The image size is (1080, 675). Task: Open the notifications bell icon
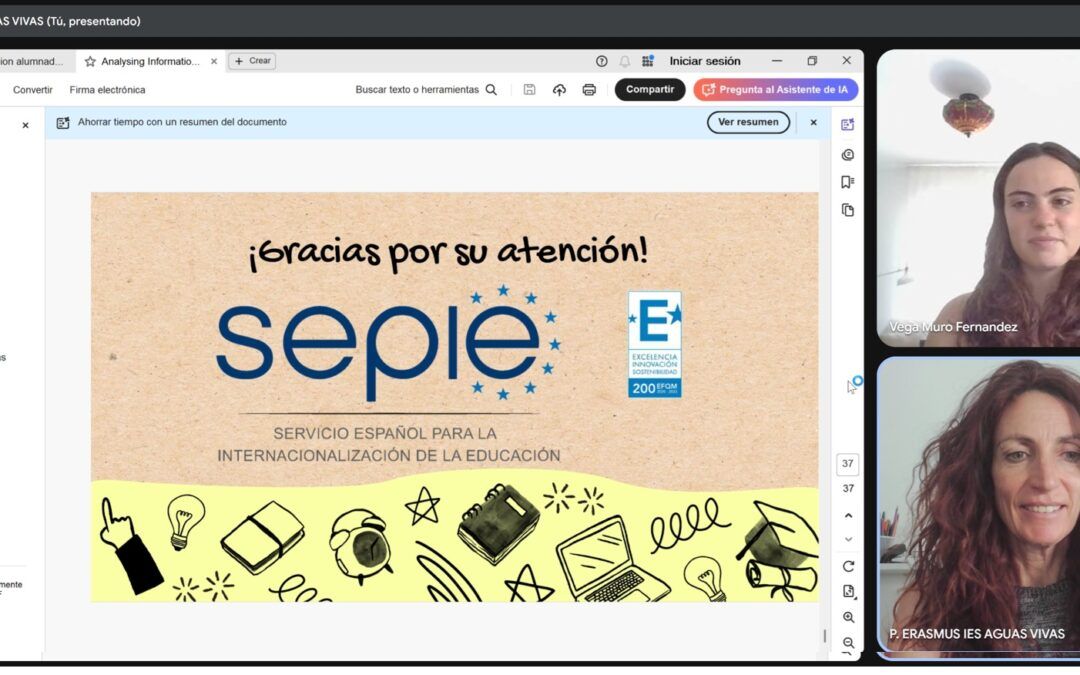click(x=624, y=61)
